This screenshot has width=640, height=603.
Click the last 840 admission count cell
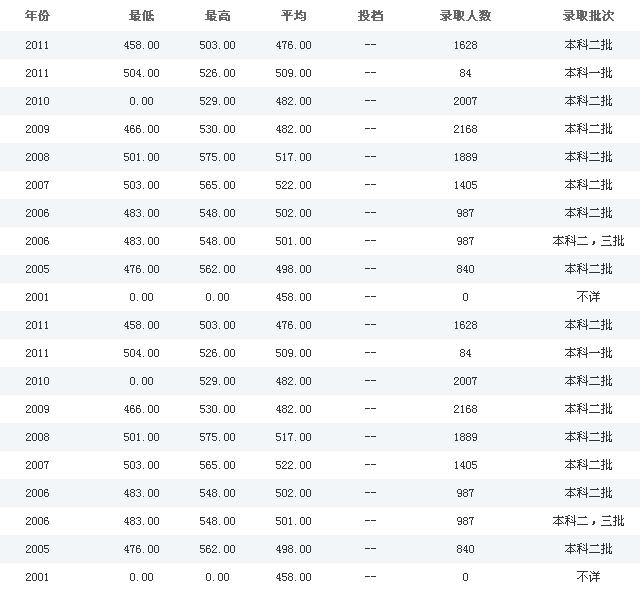465,549
